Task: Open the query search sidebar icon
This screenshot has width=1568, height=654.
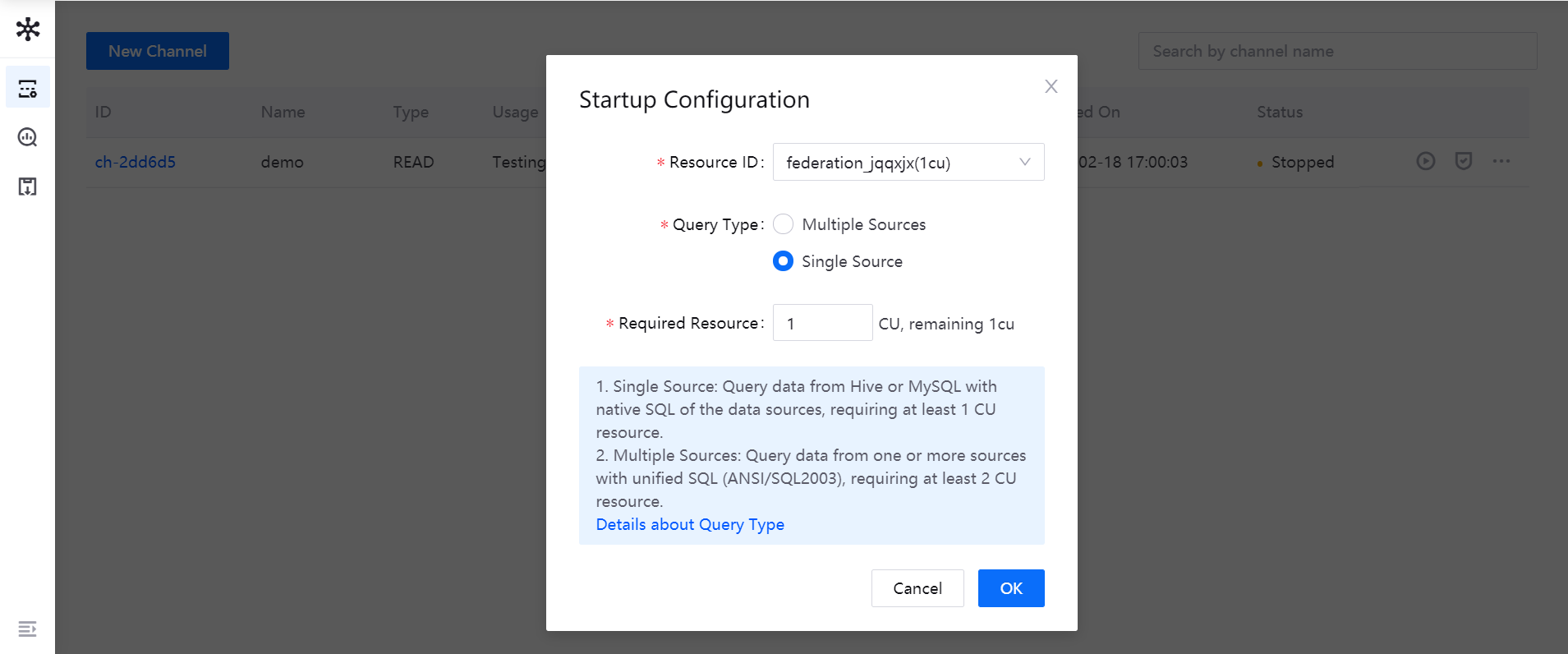Action: click(x=28, y=137)
